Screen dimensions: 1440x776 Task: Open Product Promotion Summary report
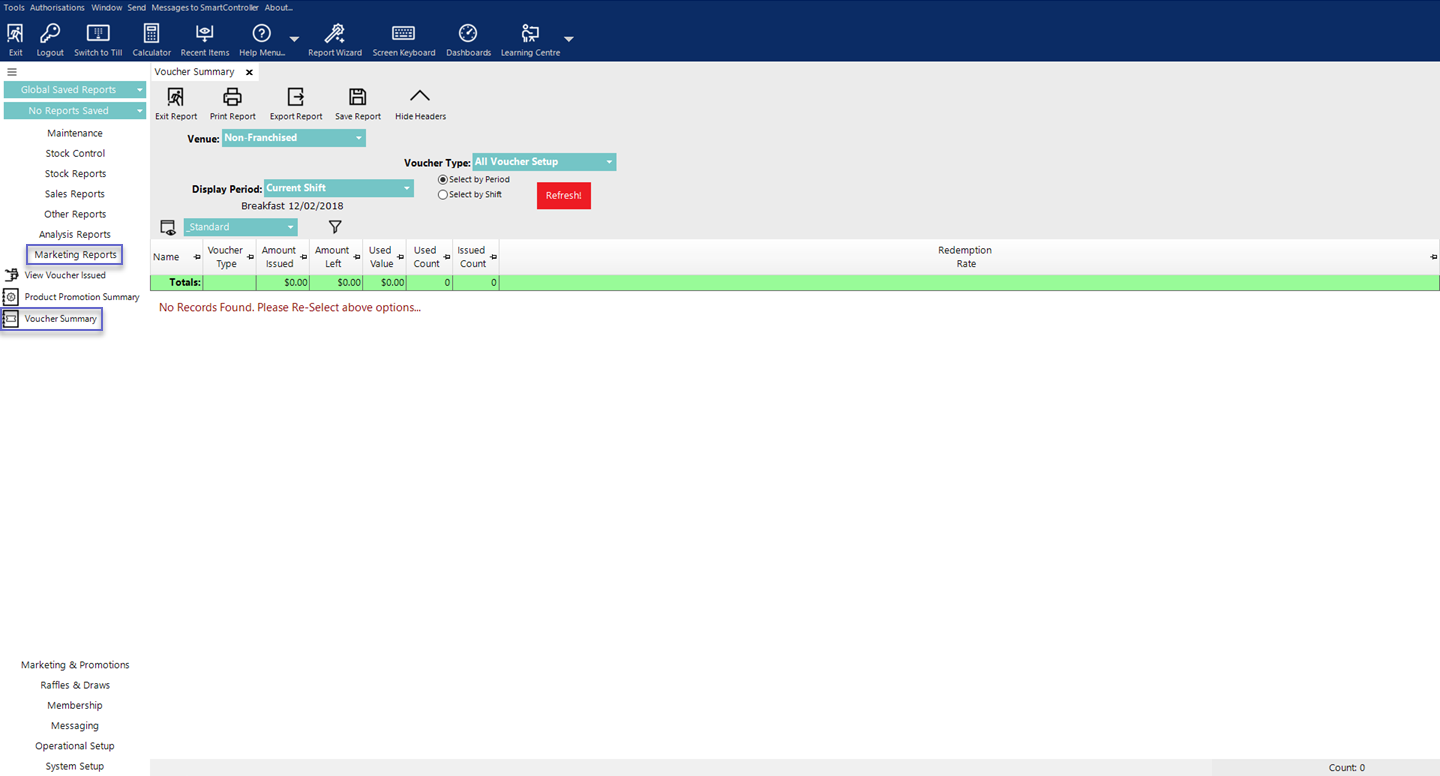[81, 297]
